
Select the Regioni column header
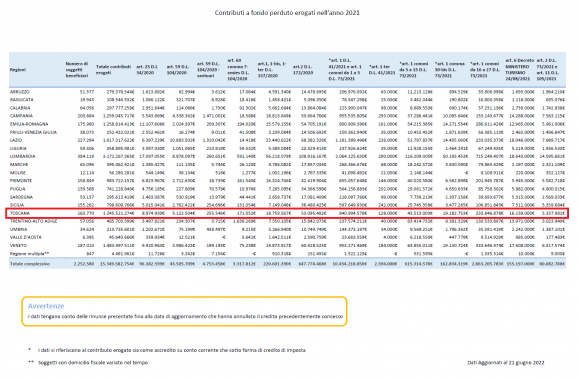[18, 70]
